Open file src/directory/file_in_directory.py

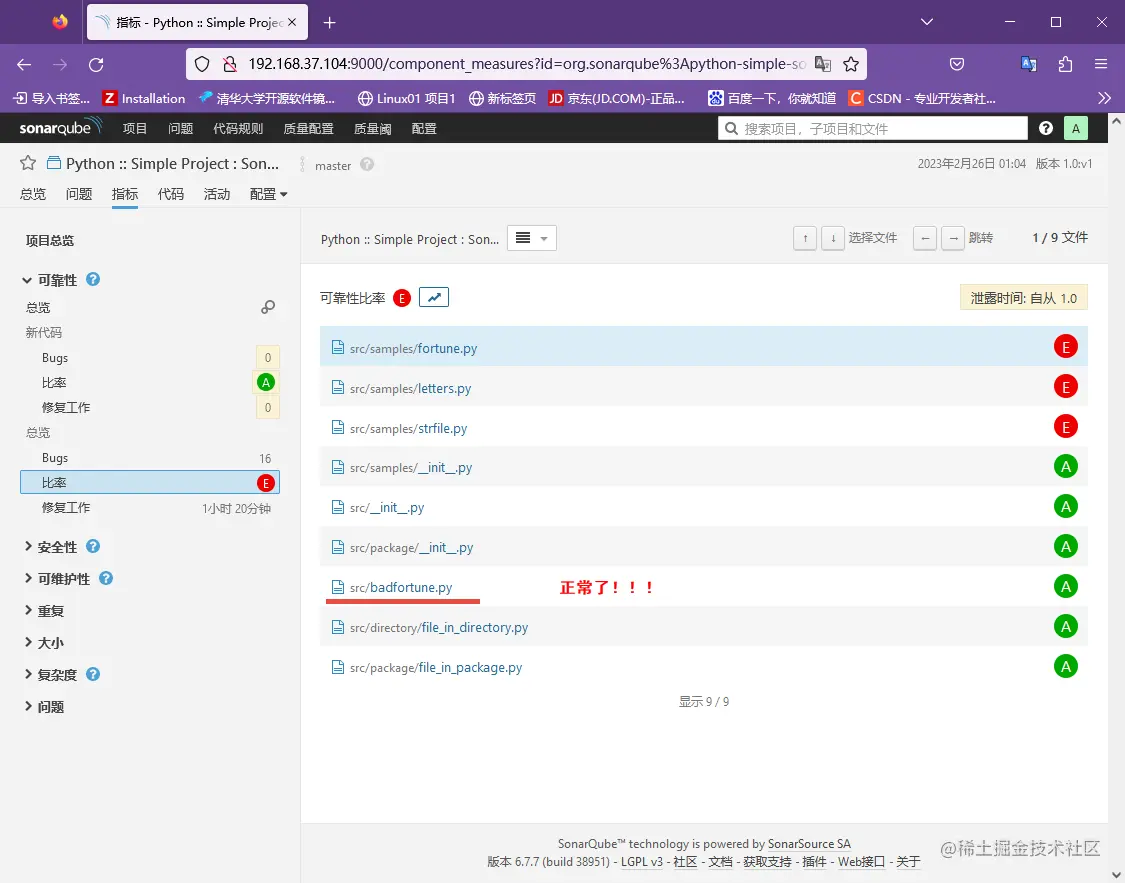[439, 628]
